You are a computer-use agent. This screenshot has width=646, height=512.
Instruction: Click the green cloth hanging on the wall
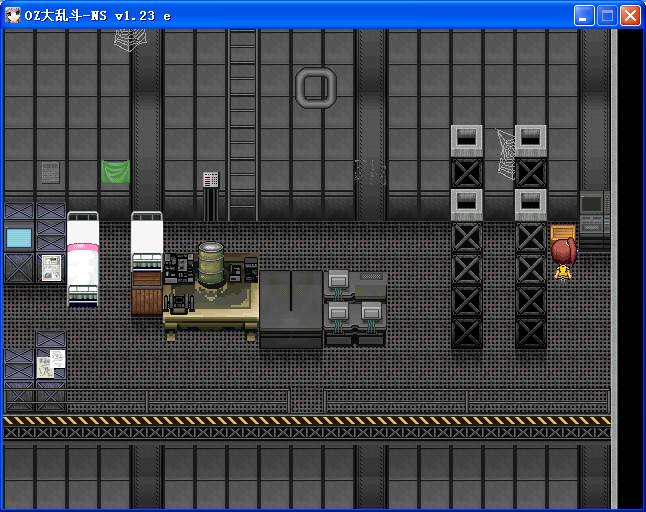116,172
